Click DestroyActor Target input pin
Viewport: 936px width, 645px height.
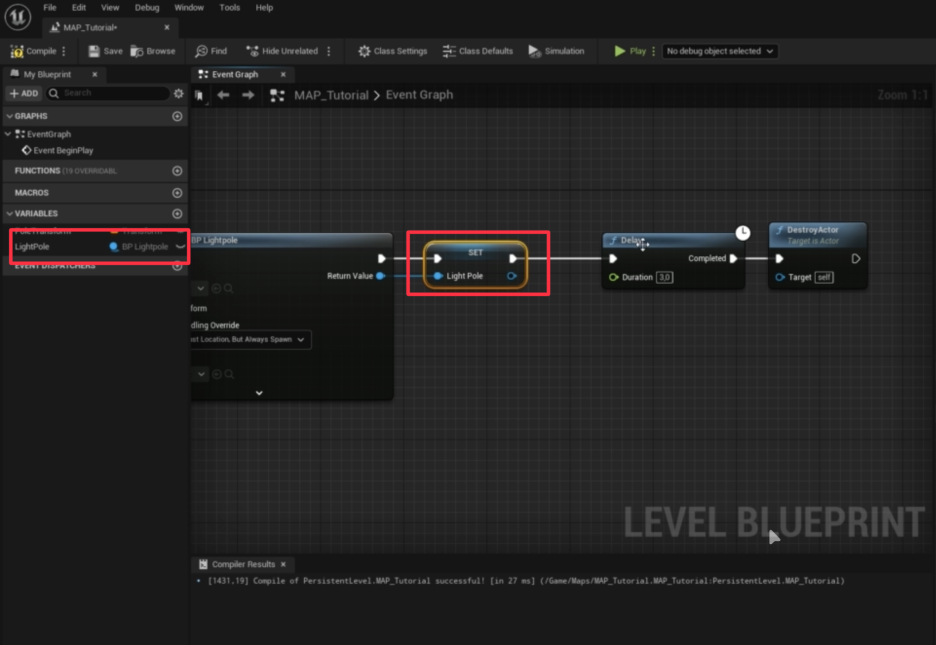coord(780,277)
